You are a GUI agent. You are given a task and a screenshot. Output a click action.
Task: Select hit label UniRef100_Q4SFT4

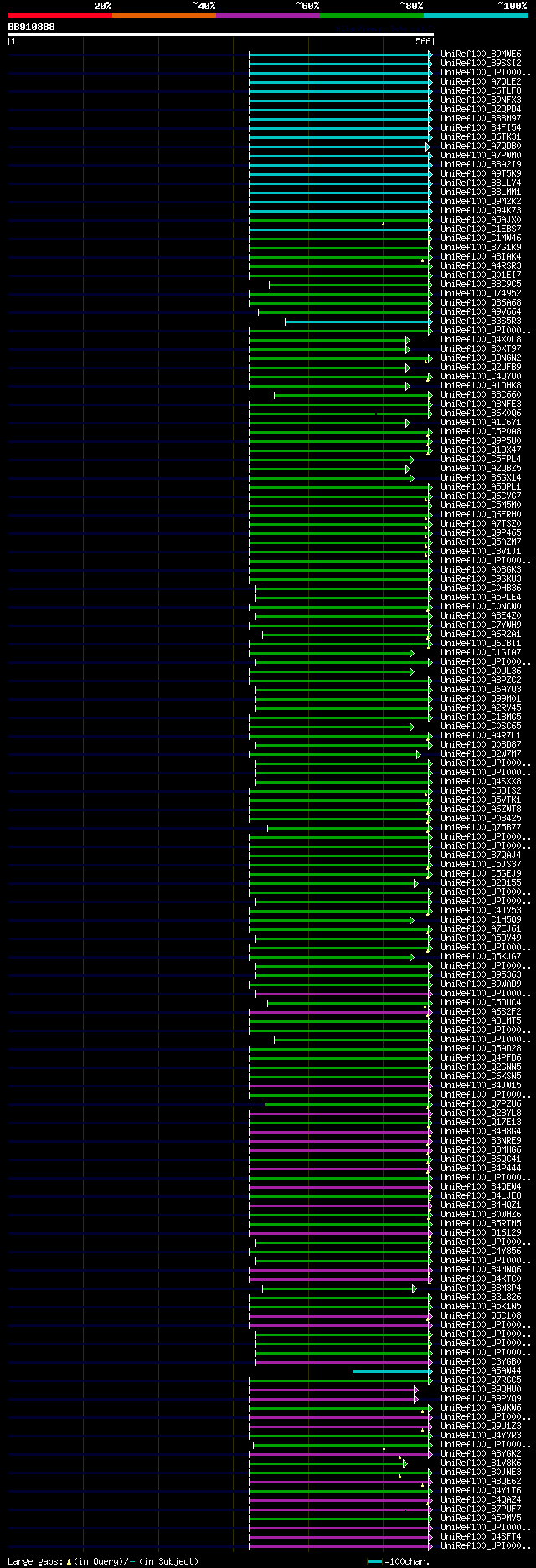(x=481, y=1536)
